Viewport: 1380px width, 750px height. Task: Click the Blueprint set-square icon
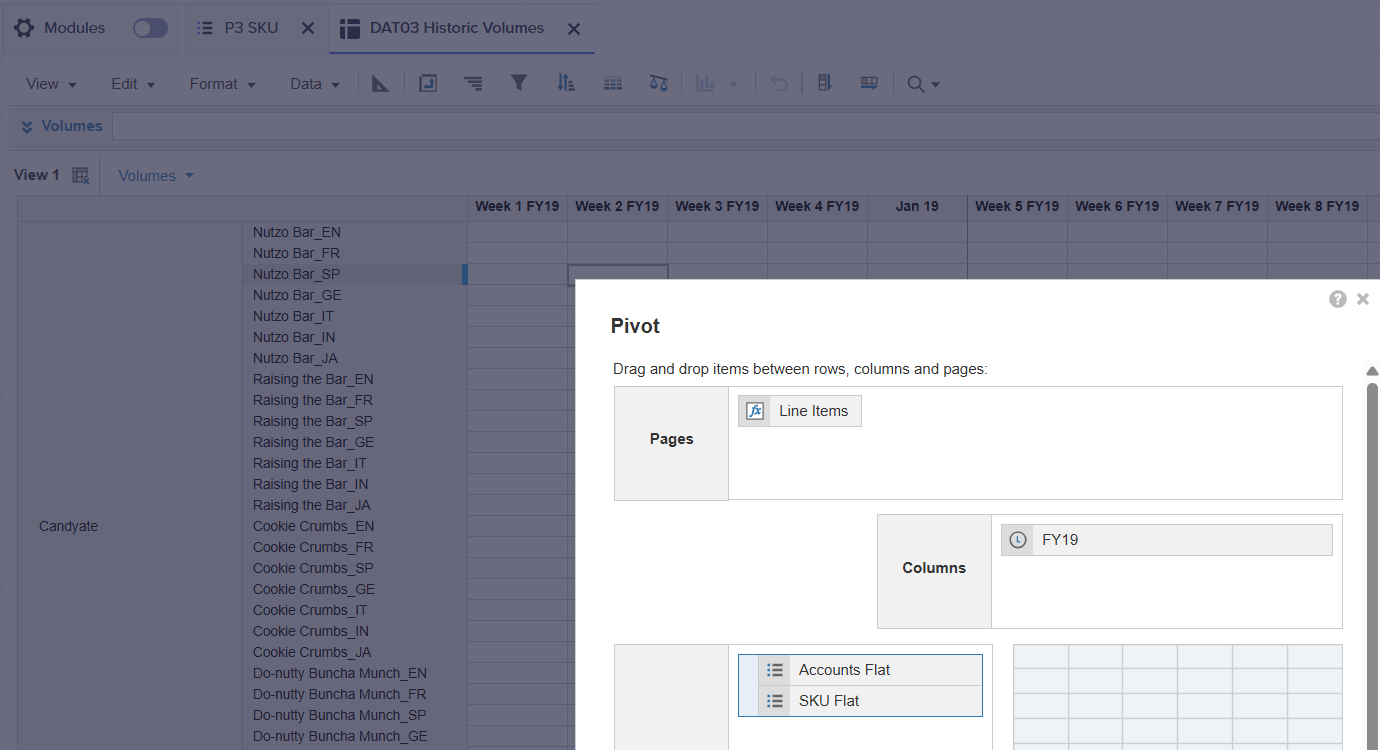coord(380,84)
